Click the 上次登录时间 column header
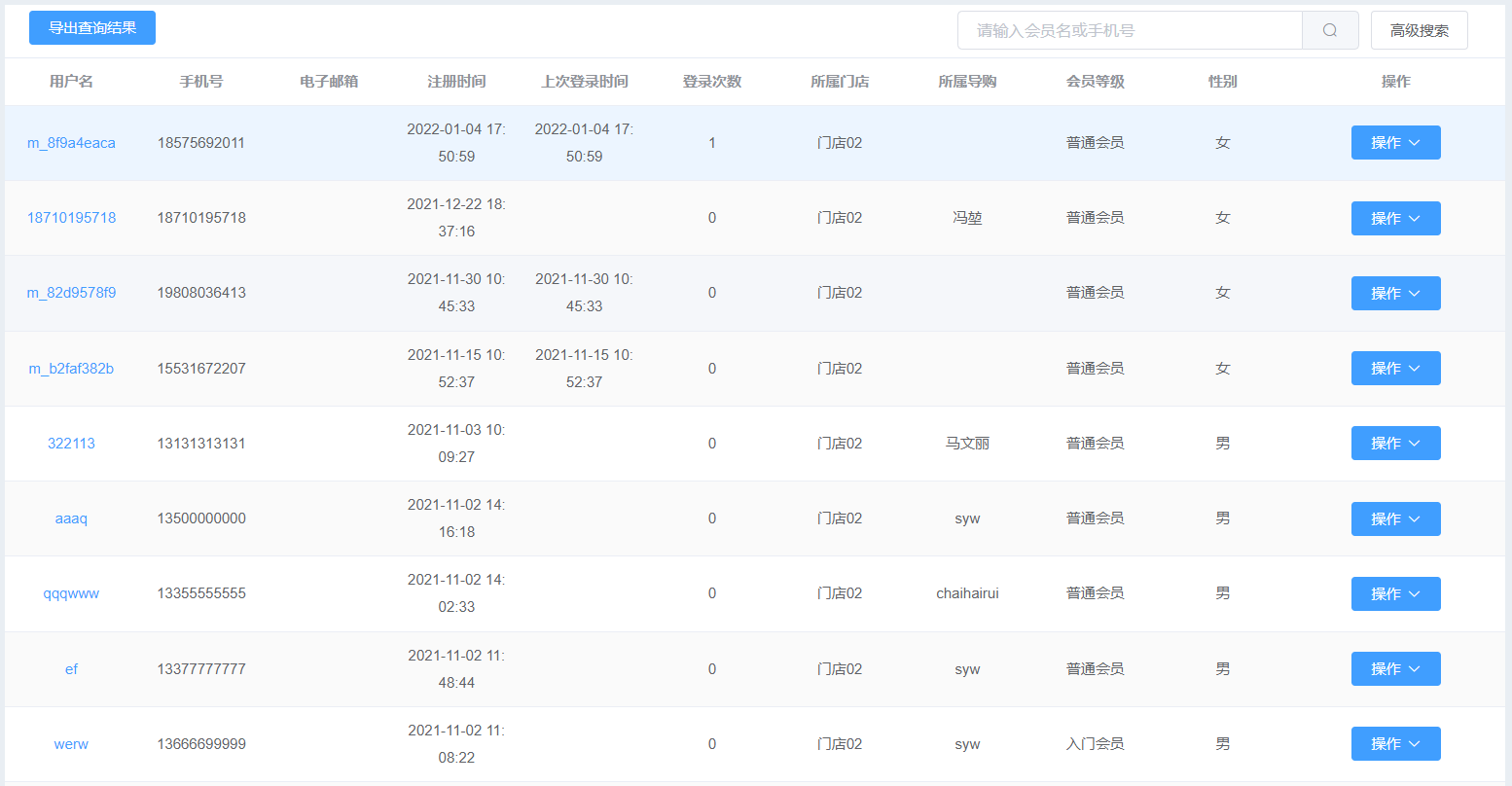1512x786 pixels. [584, 82]
